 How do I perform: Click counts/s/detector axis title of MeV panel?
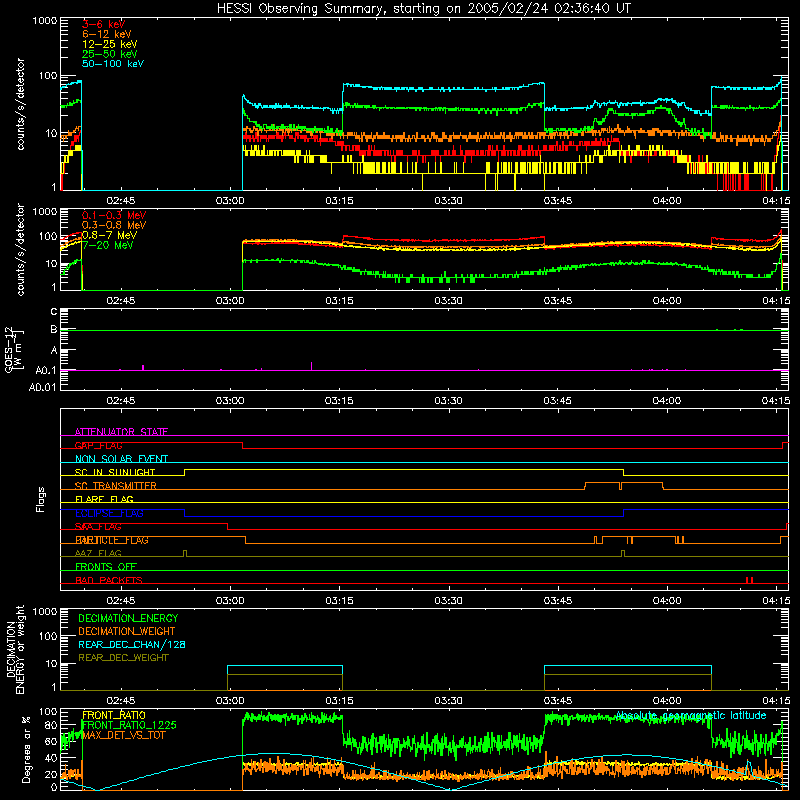tap(20, 250)
